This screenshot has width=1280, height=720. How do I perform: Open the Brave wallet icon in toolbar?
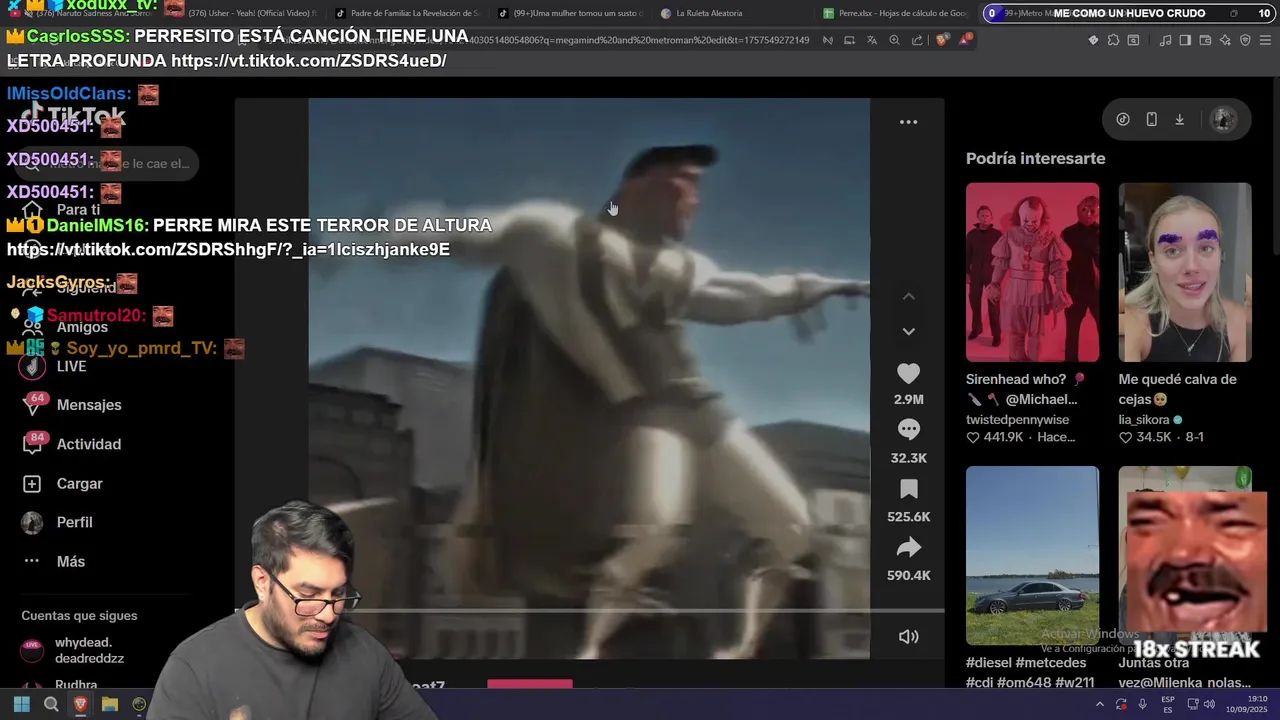(1205, 40)
